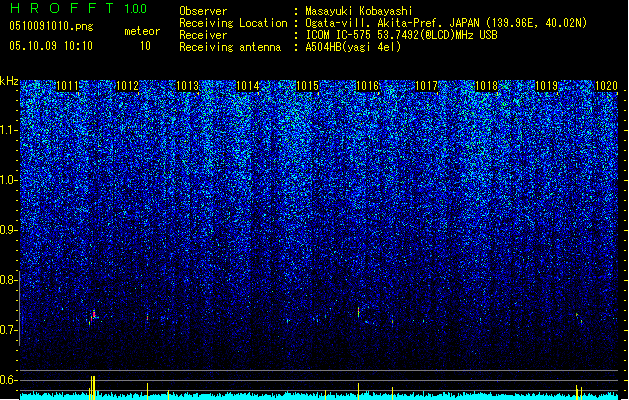The width and height of the screenshot is (629, 400).
Task: Click the 1015 time marker
Action: tap(307, 86)
